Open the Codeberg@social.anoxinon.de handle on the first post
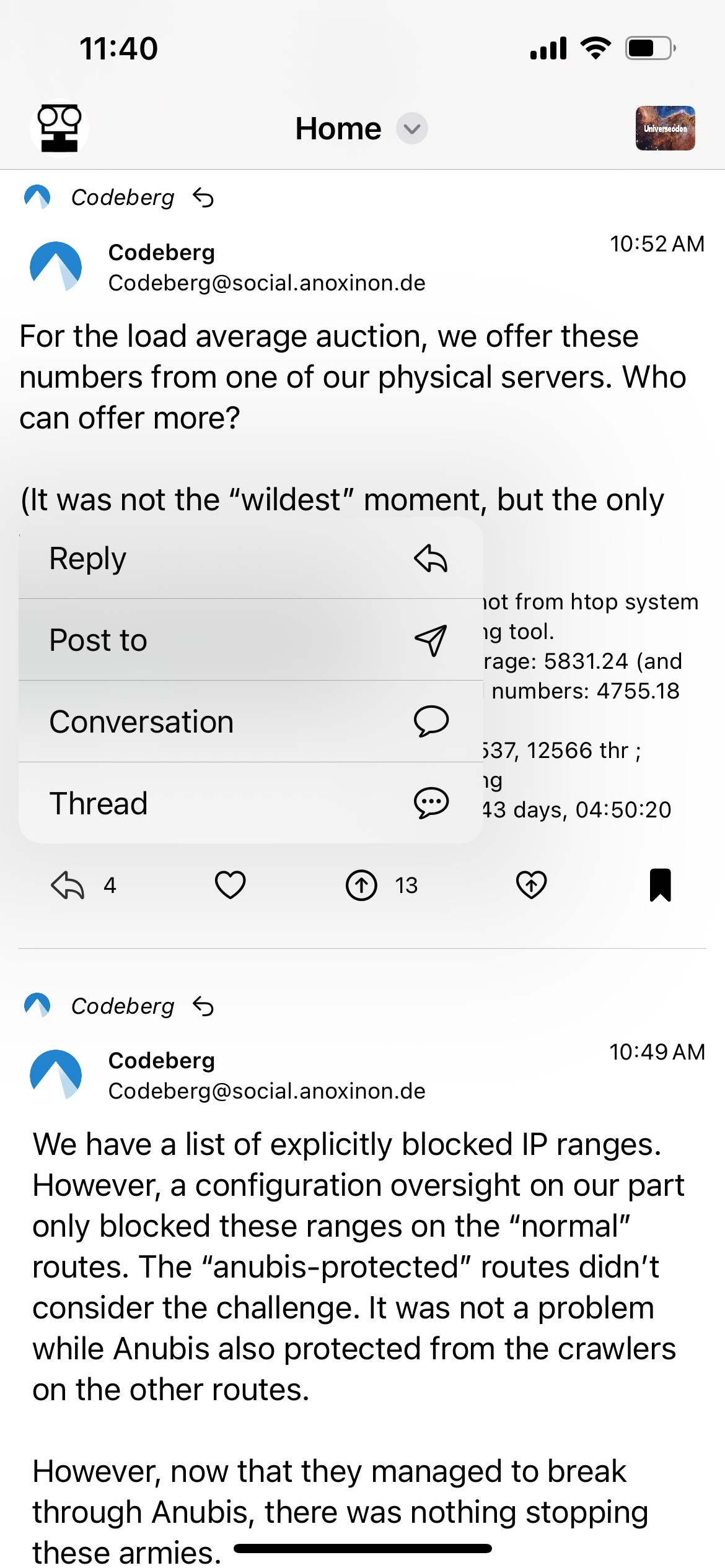The image size is (725, 1568). click(266, 283)
